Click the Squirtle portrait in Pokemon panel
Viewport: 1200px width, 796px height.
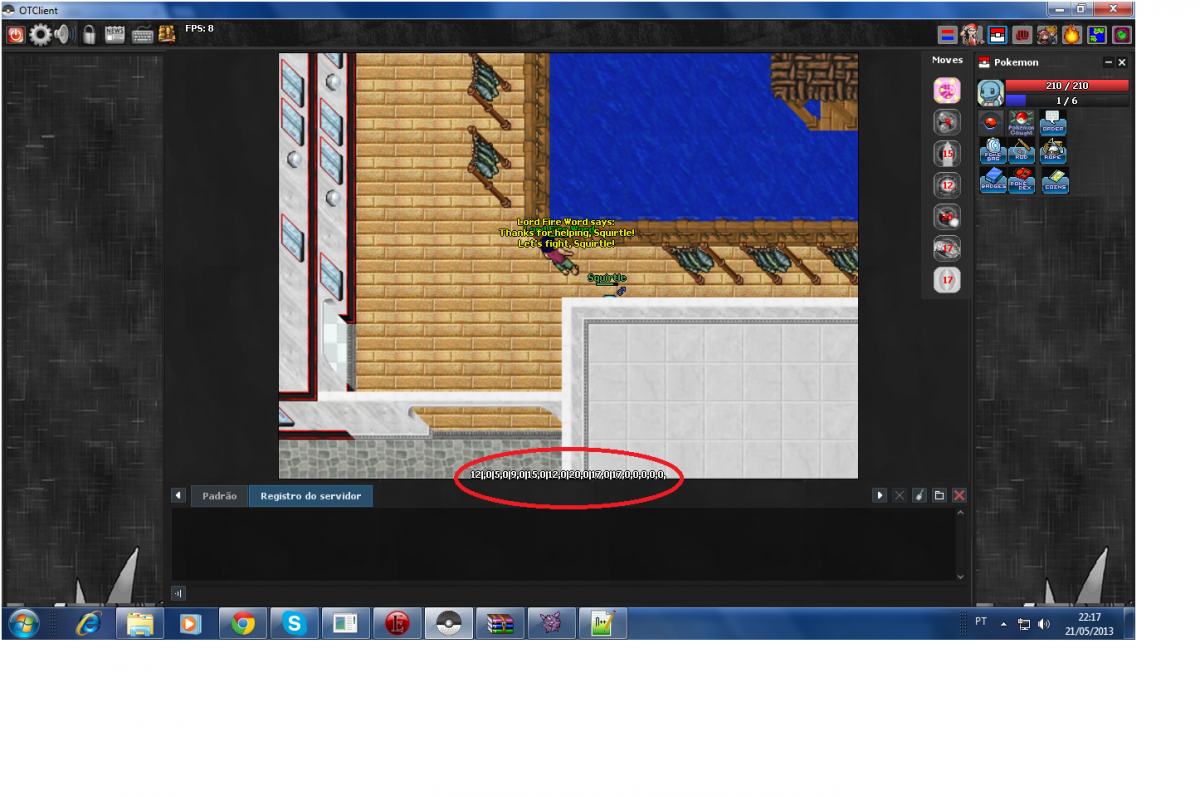coord(991,93)
